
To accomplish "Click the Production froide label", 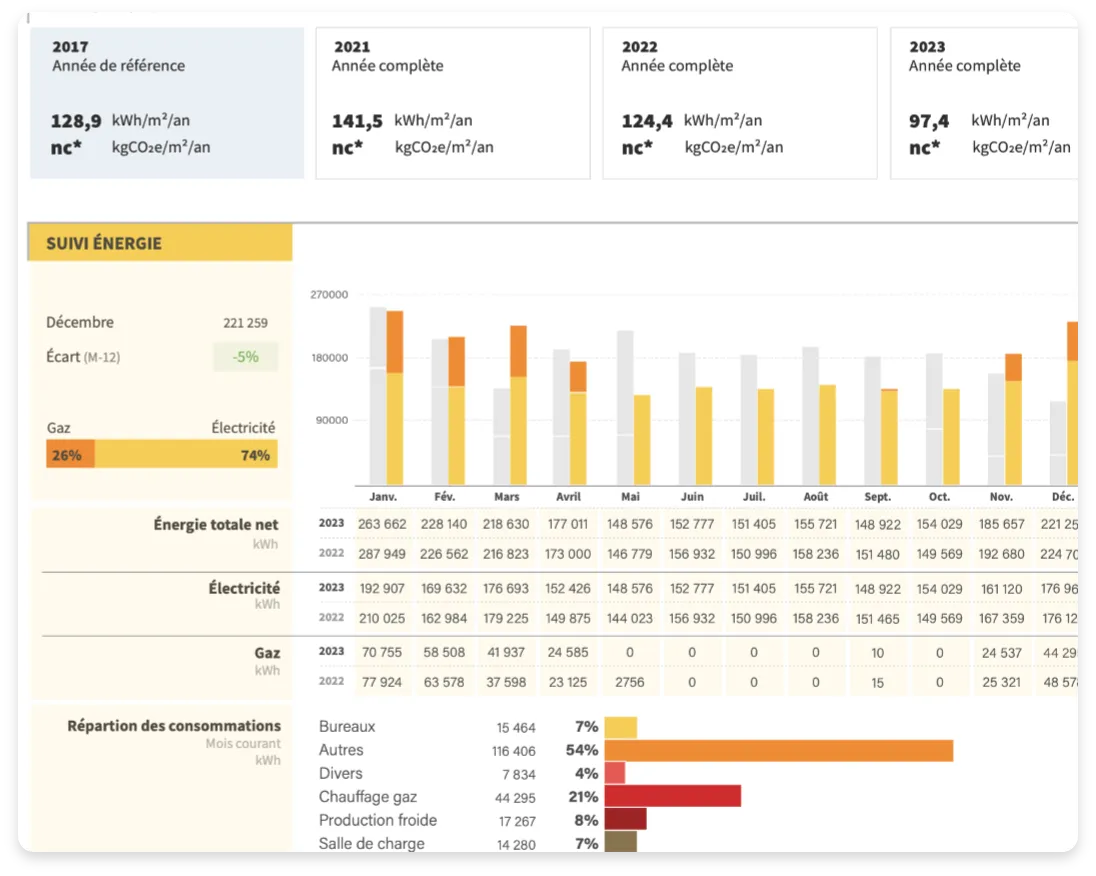I will [x=378, y=820].
